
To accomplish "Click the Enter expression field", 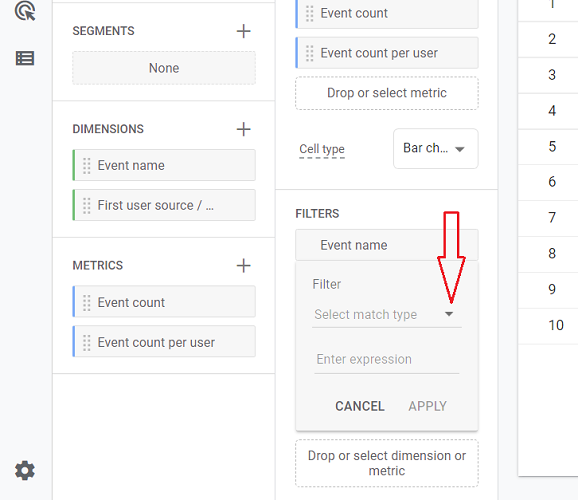I will [387, 360].
